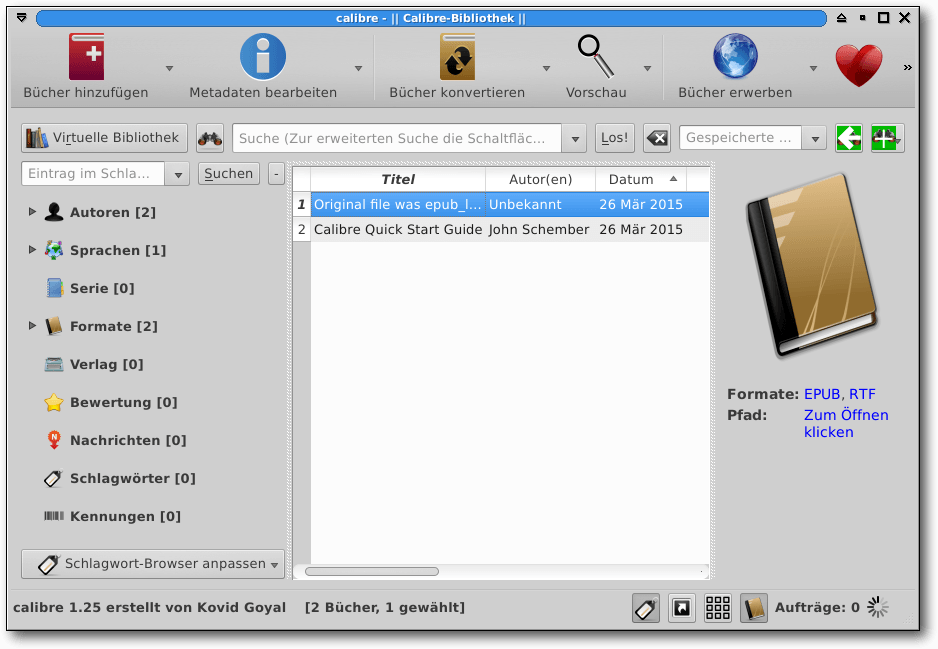The height and width of the screenshot is (649, 938).
Task: Click the Bücher erwerben globe icon
Action: click(735, 57)
